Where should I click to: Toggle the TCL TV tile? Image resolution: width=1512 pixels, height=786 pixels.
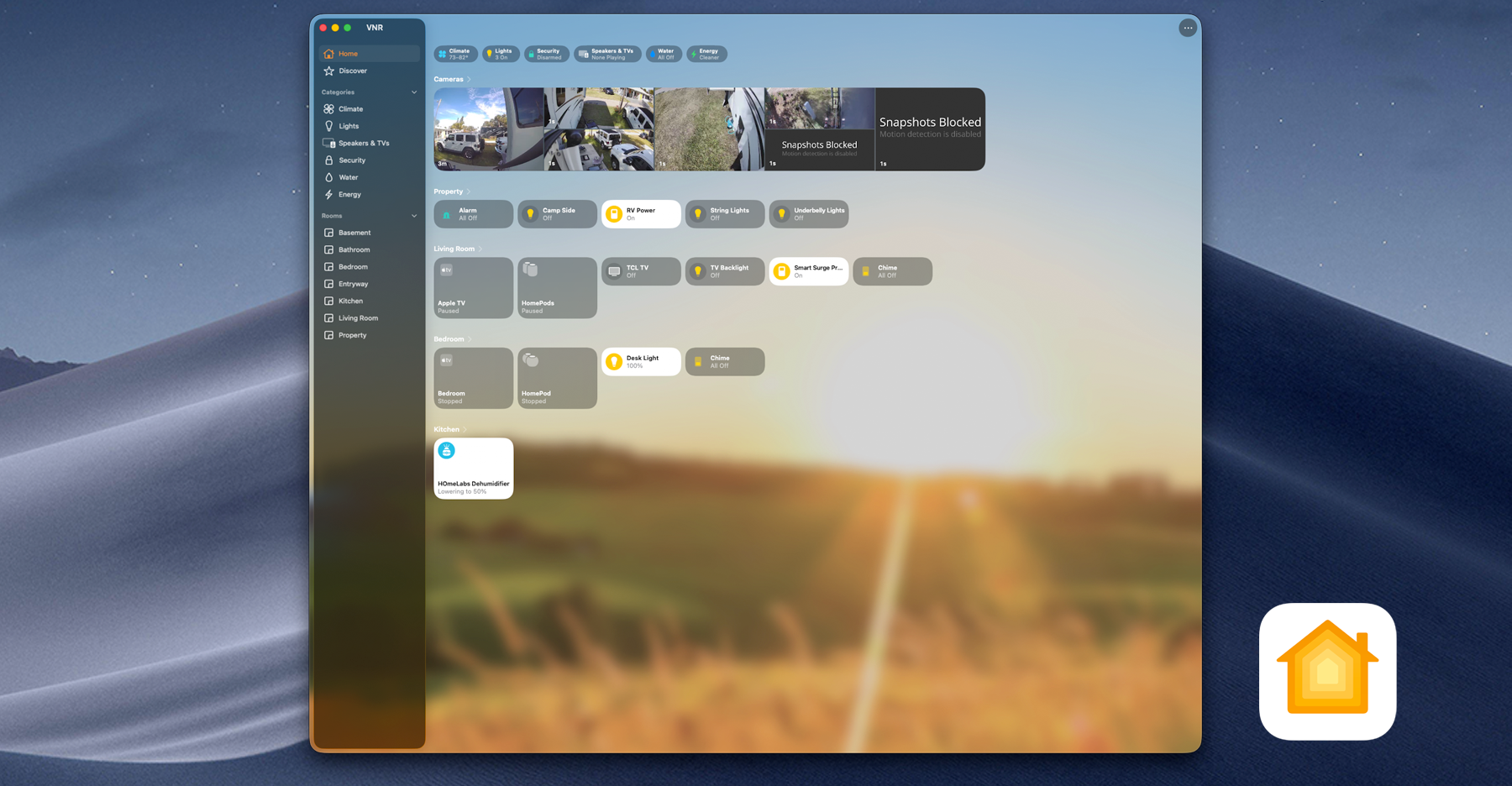point(641,271)
